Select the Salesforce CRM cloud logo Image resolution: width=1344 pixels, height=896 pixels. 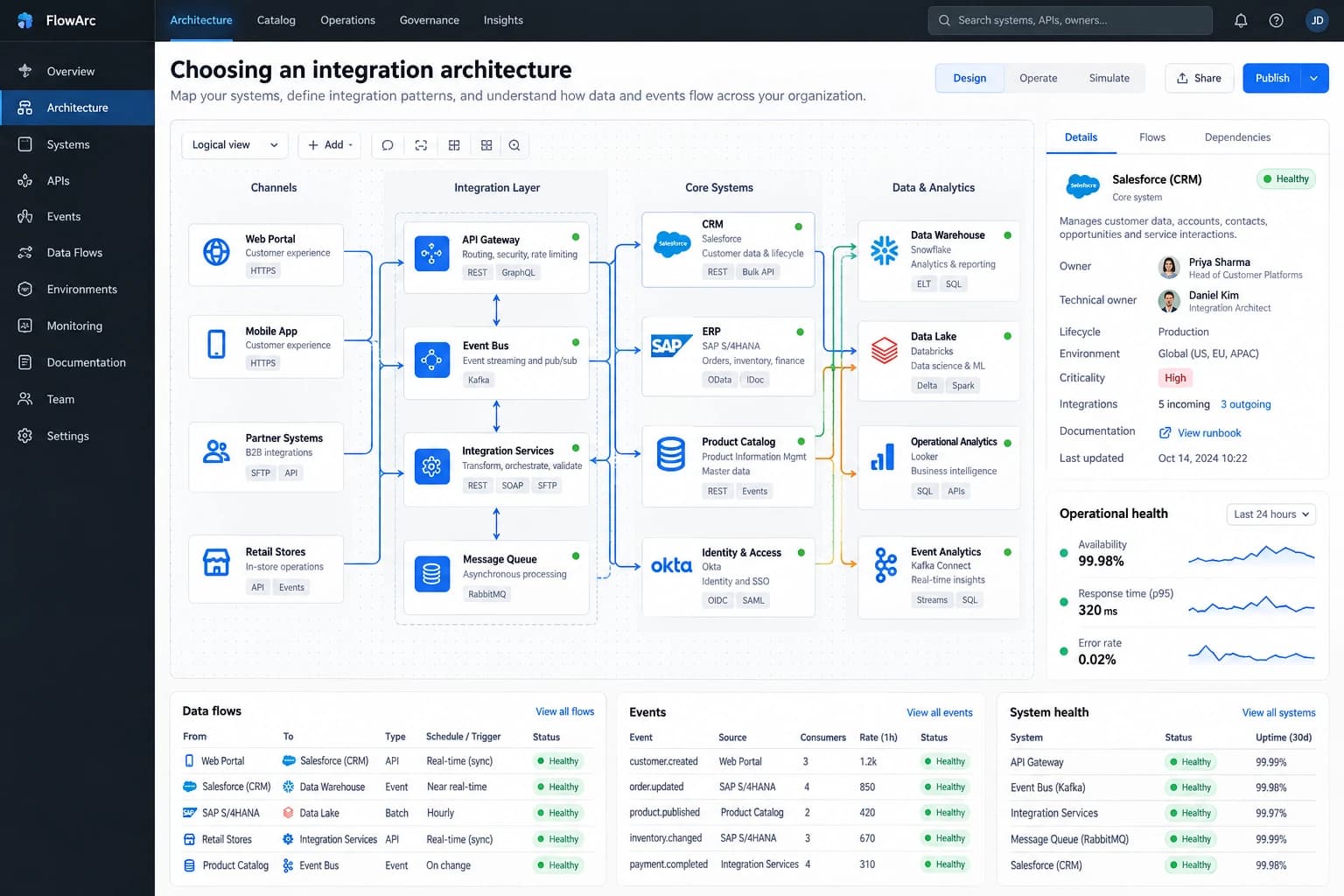[672, 244]
